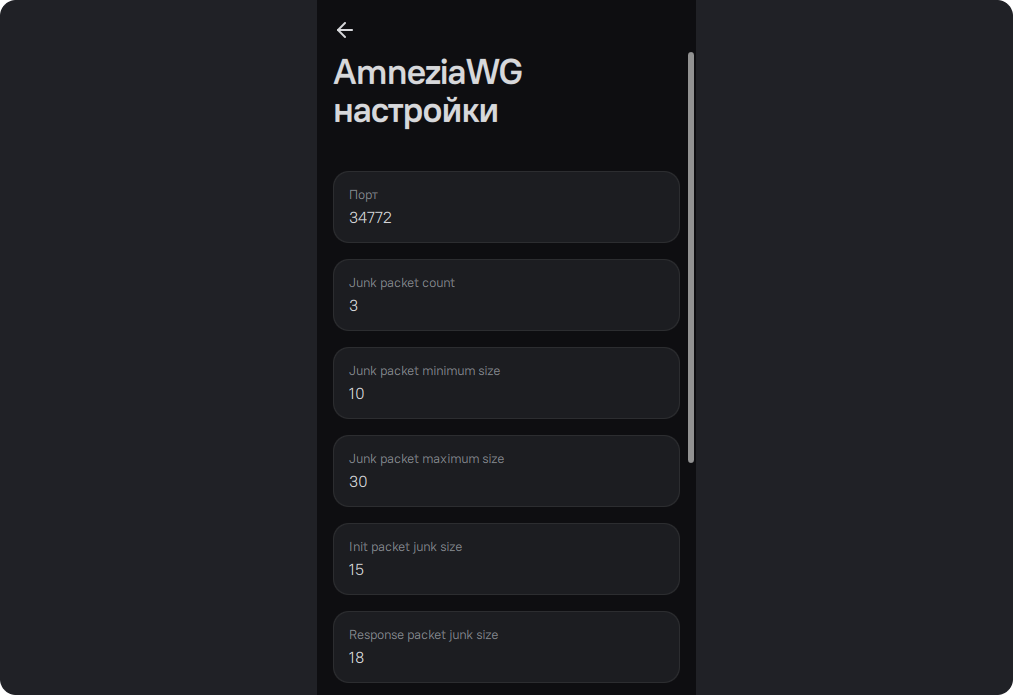This screenshot has width=1013, height=695.
Task: Focus the Порт input field
Action: [506, 207]
